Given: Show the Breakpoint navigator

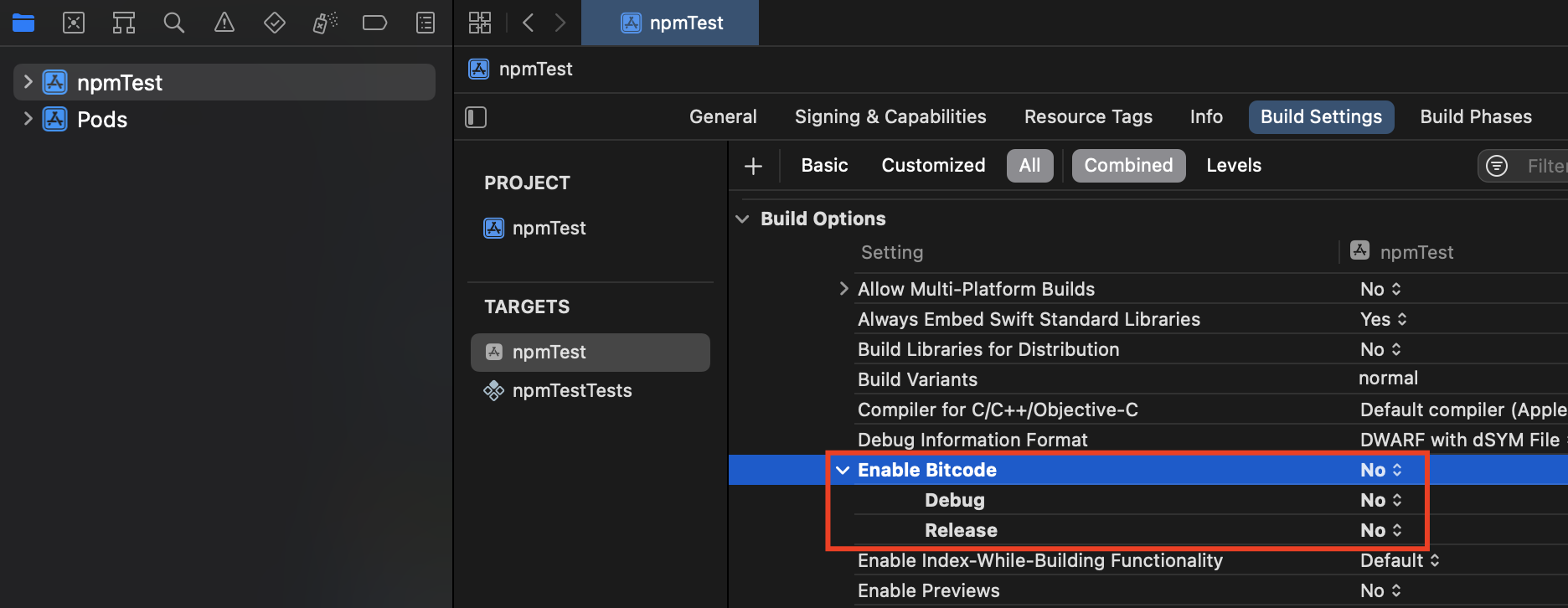Looking at the screenshot, I should [x=374, y=23].
